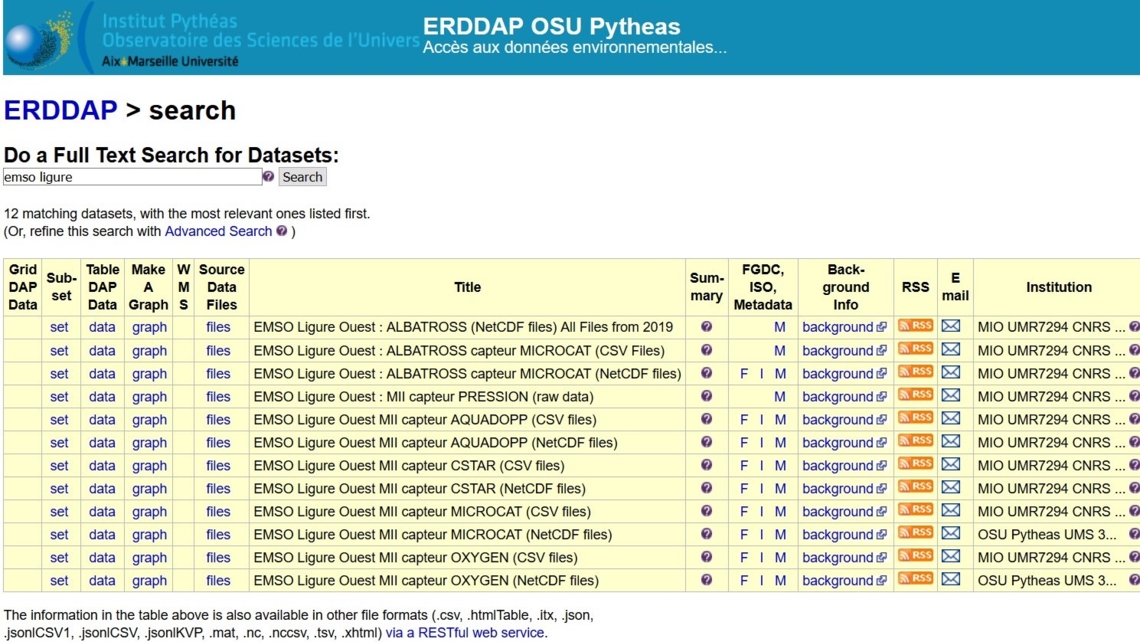Click RSS icon for CSTAR (NetCDF files) row
Screen dimensions: 1140x642
(915, 487)
